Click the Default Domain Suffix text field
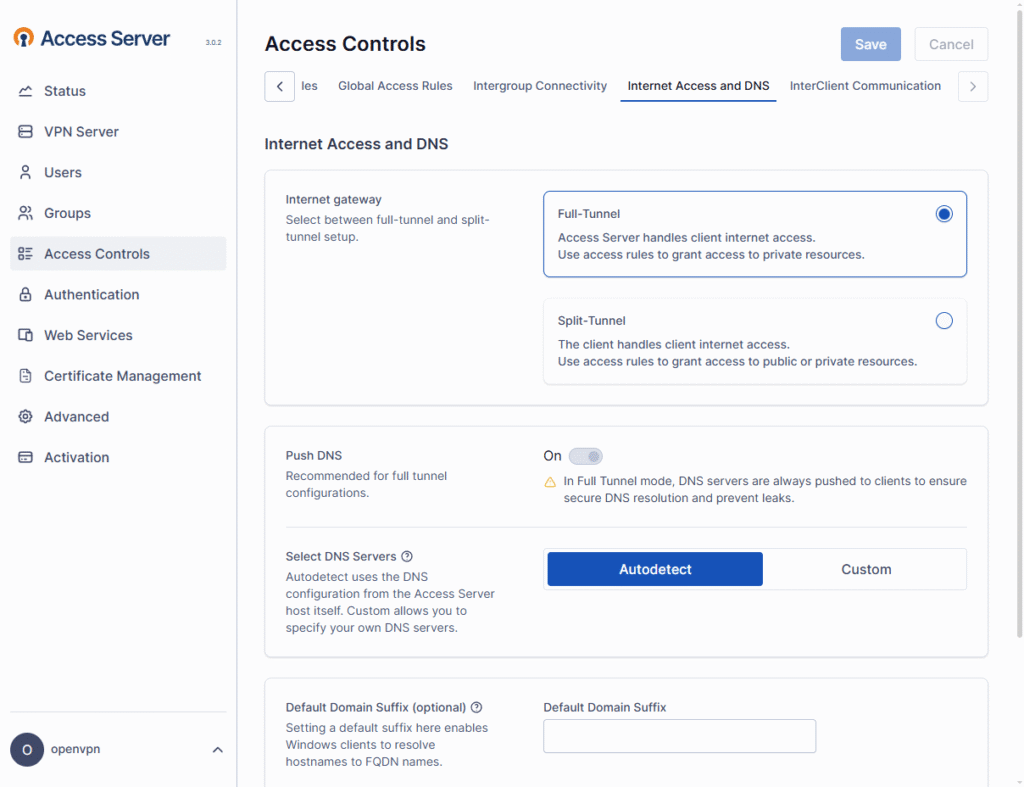Screen dimensions: 1024x787 pyautogui.click(x=679, y=736)
